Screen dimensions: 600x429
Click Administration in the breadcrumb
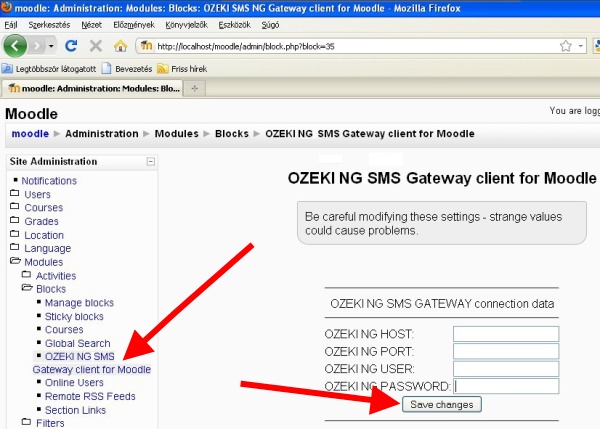tap(102, 134)
